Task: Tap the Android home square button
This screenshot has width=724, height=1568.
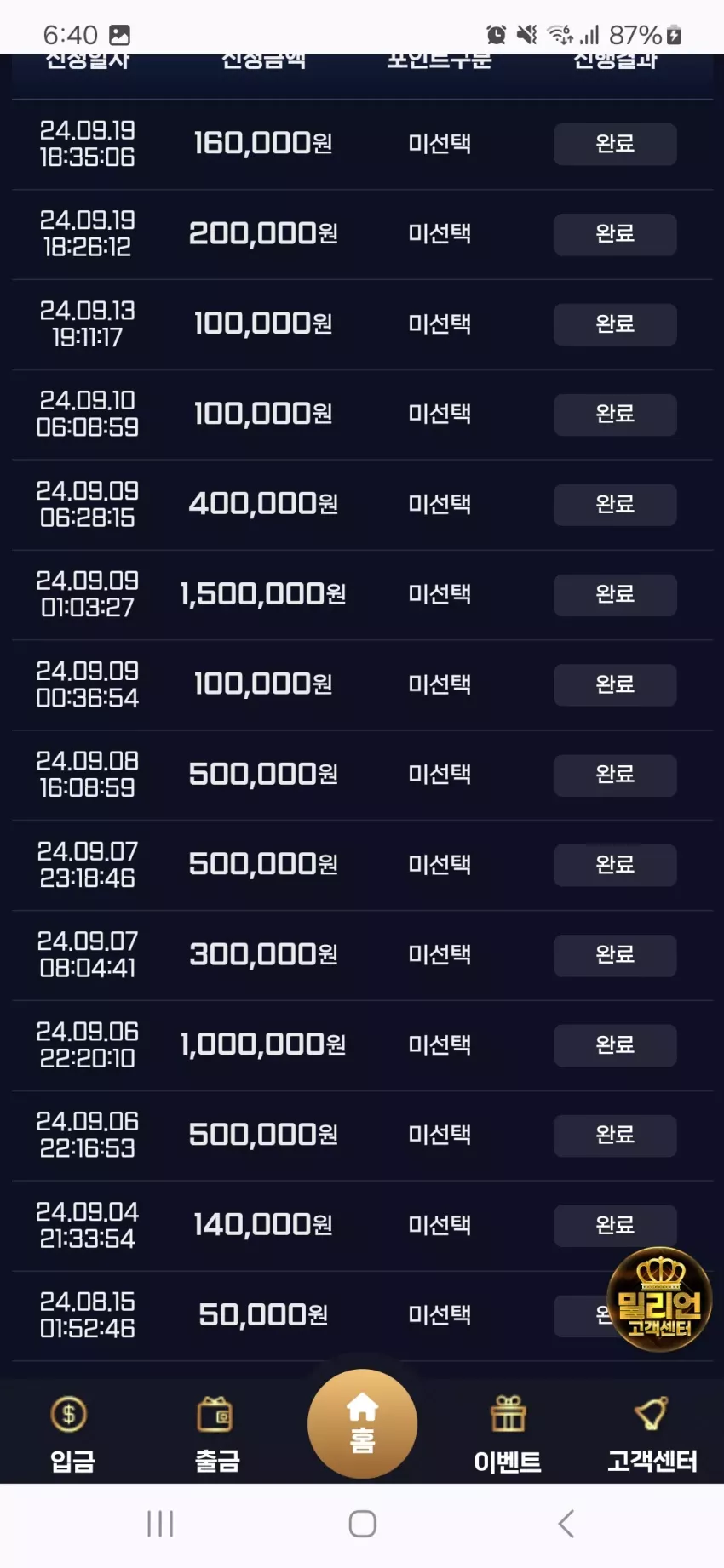Action: click(363, 1524)
